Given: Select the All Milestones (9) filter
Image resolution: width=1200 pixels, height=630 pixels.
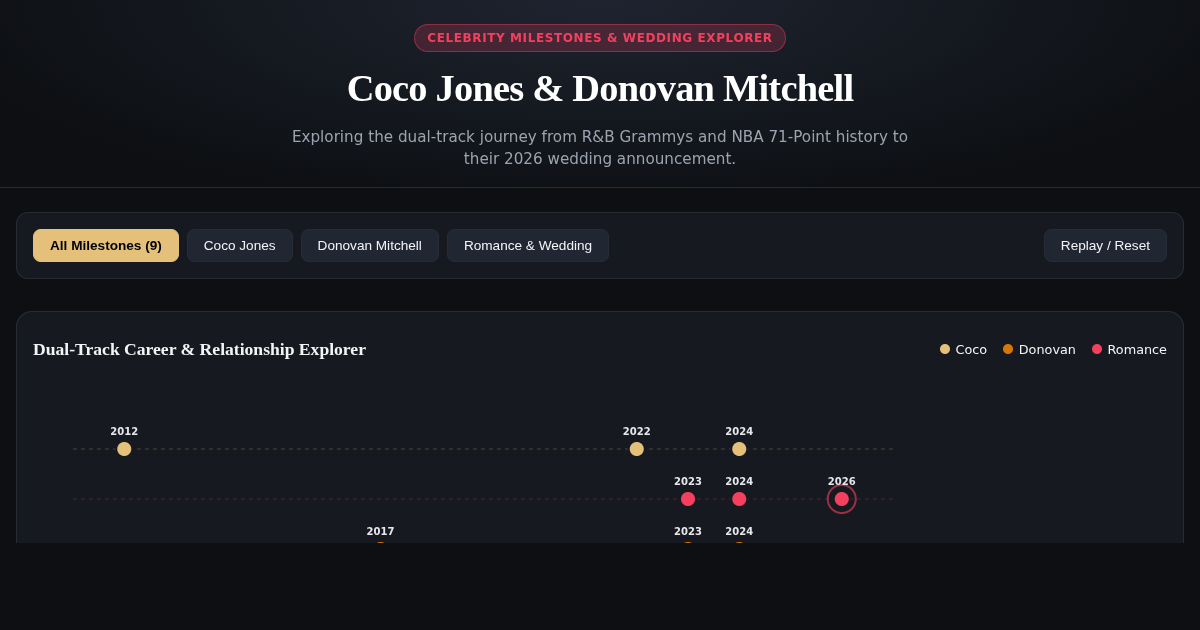Looking at the screenshot, I should click(x=106, y=245).
